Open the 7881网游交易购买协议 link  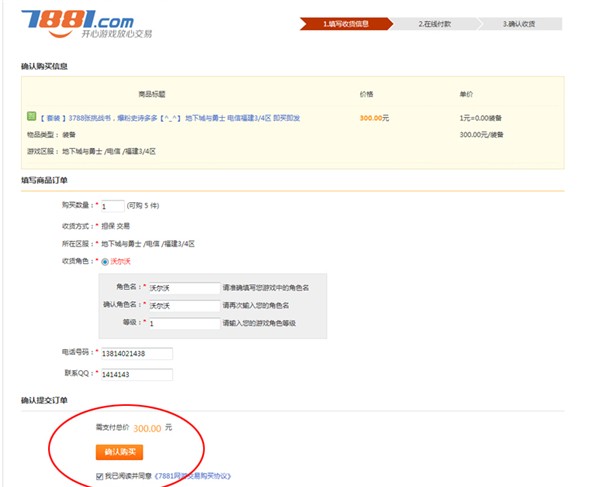201,476
